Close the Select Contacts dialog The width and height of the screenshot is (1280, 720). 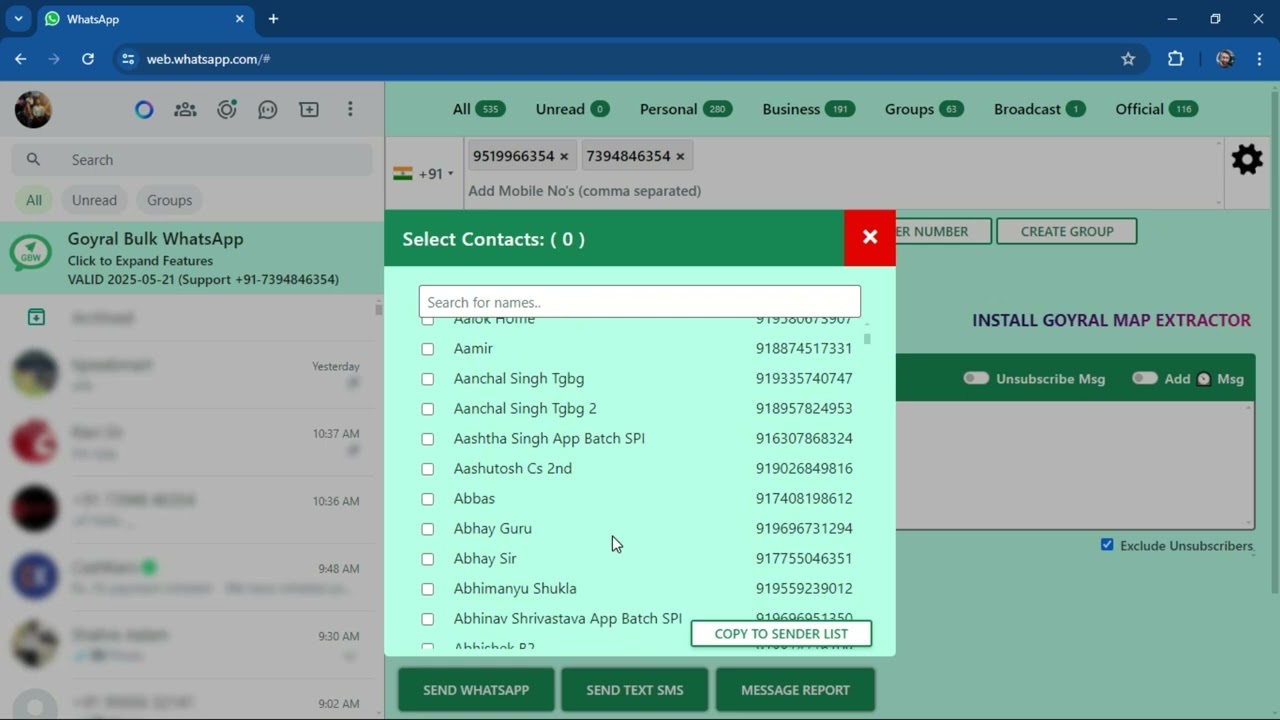870,238
